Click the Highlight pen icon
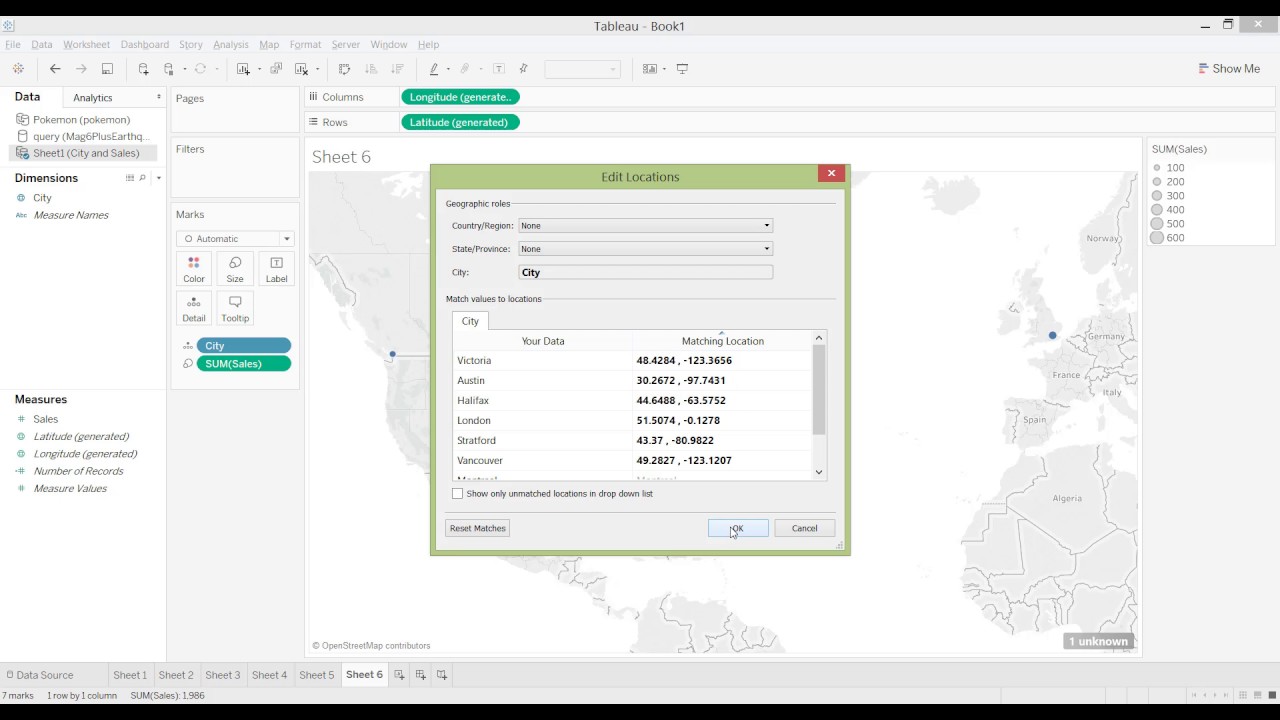The width and height of the screenshot is (1280, 720). tap(434, 69)
